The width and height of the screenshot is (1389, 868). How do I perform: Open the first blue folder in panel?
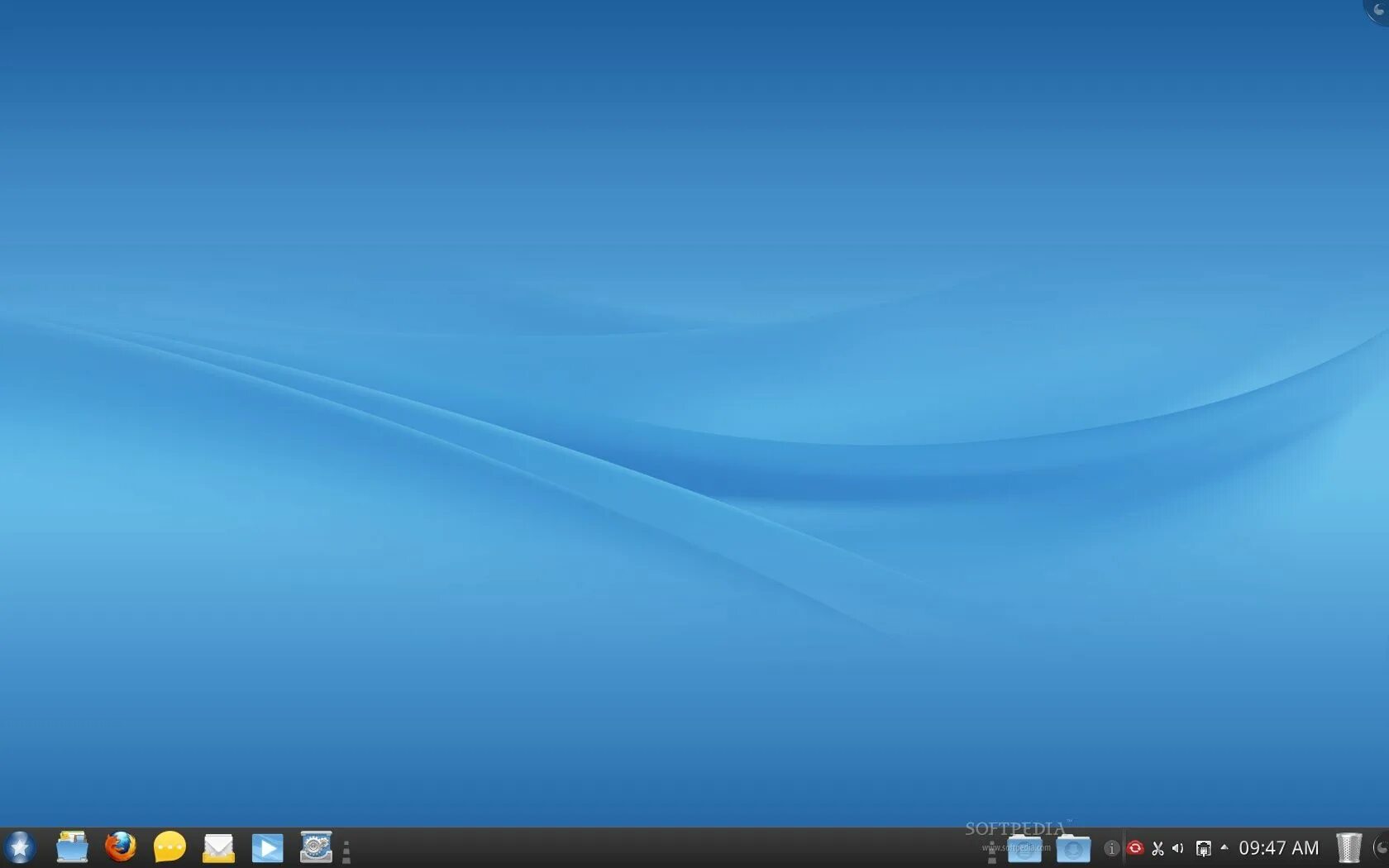click(x=1024, y=848)
